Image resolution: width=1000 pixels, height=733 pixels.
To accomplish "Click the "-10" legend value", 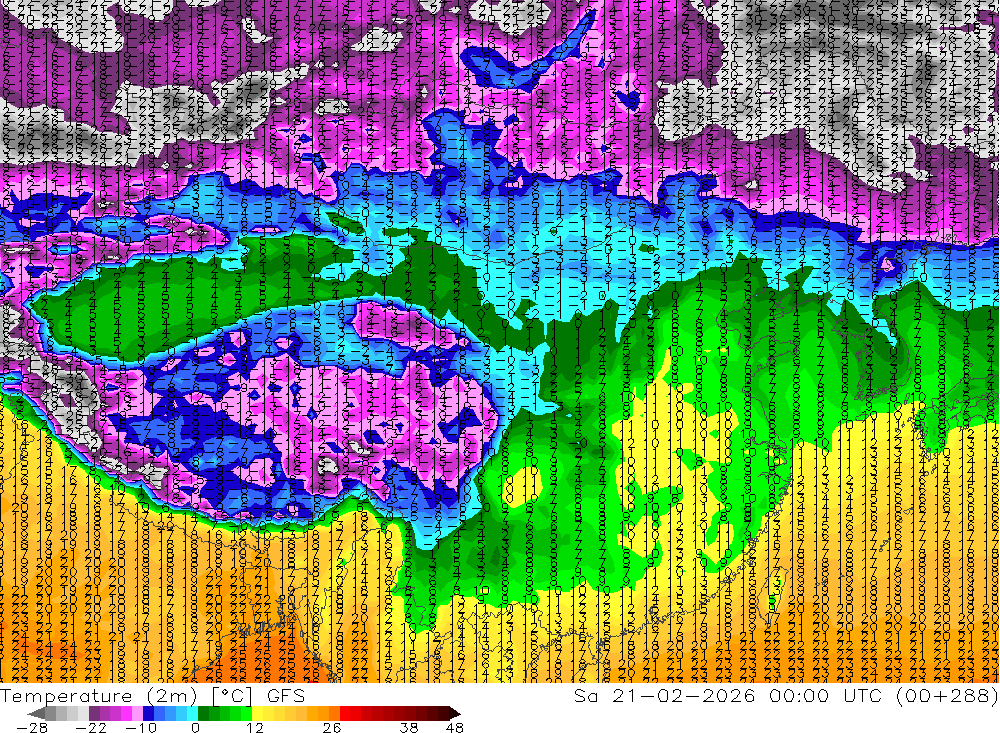I will [141, 727].
